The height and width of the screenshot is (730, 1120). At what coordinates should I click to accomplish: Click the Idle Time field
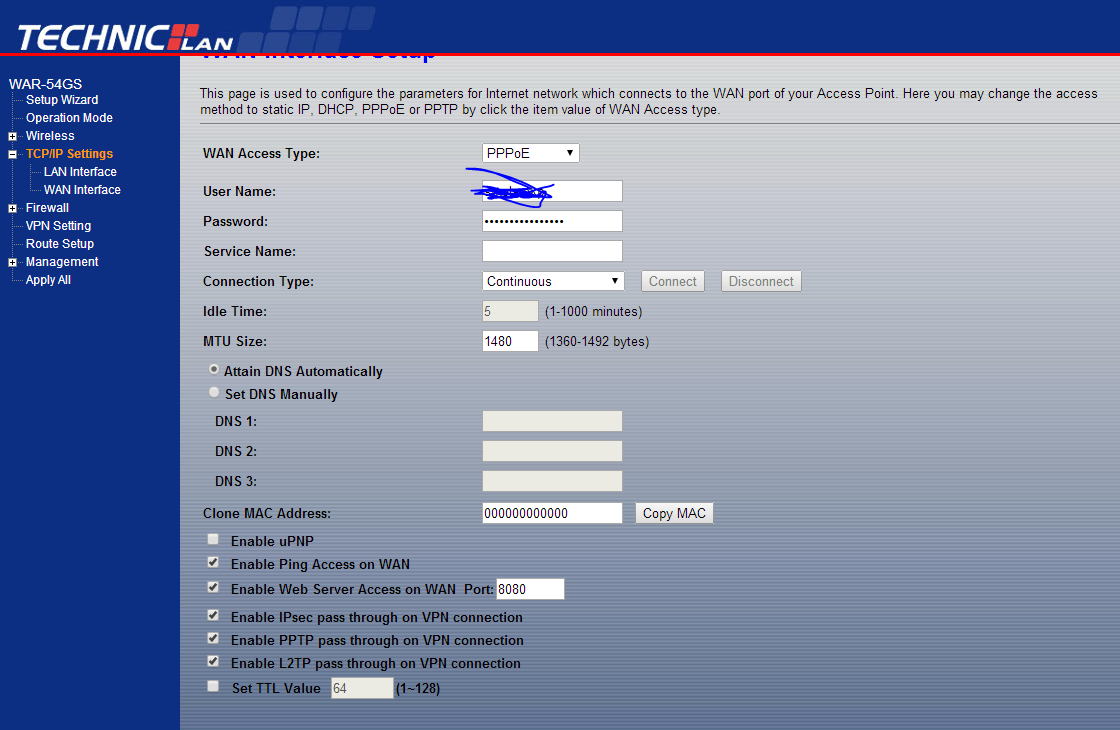click(510, 311)
